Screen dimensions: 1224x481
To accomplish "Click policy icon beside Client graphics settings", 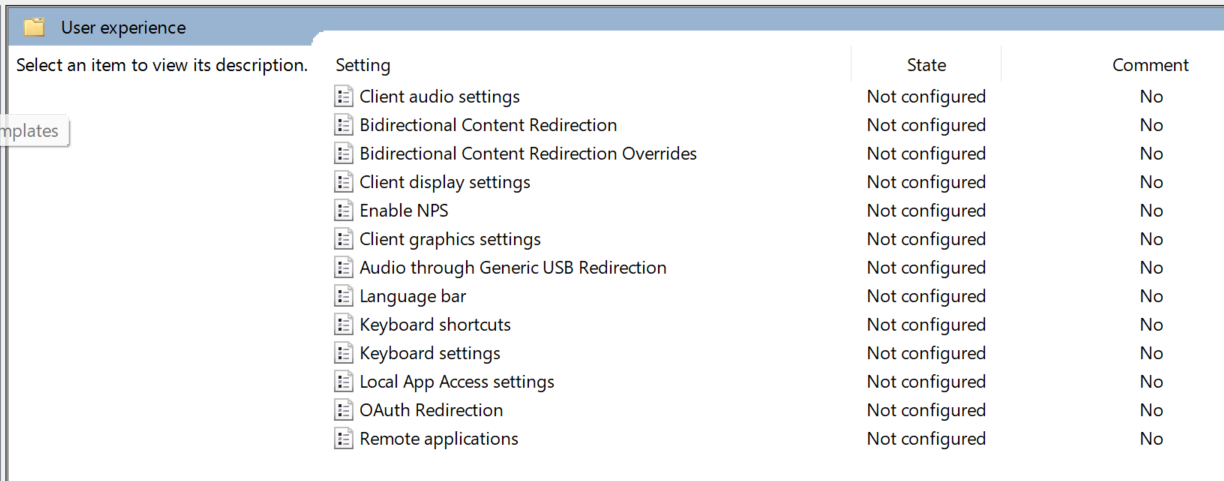I will (x=344, y=239).
